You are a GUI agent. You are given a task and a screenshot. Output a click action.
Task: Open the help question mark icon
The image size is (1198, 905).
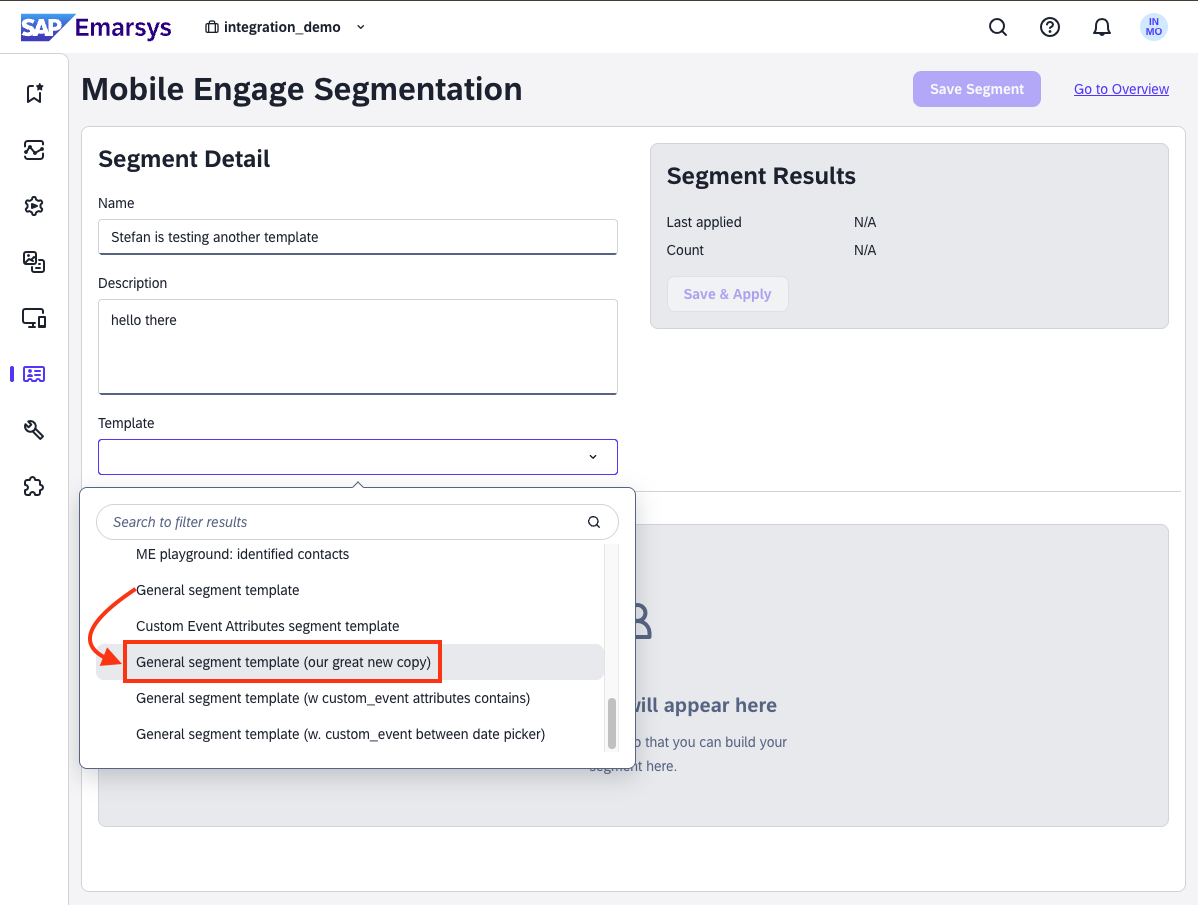click(x=1049, y=27)
